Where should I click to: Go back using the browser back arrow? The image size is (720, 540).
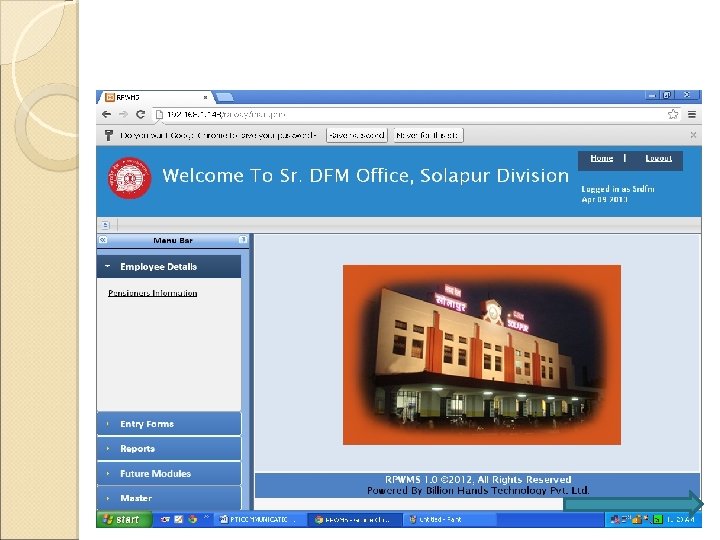click(107, 114)
